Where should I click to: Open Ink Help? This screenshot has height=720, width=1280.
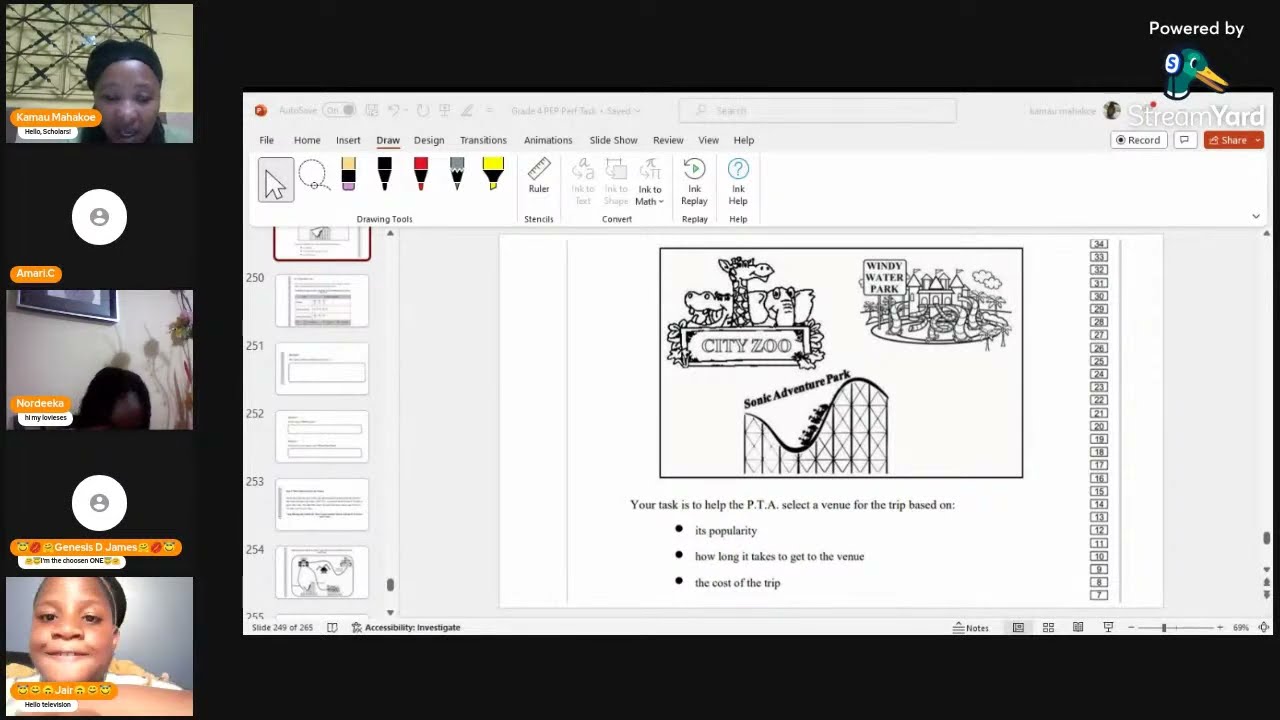(738, 182)
